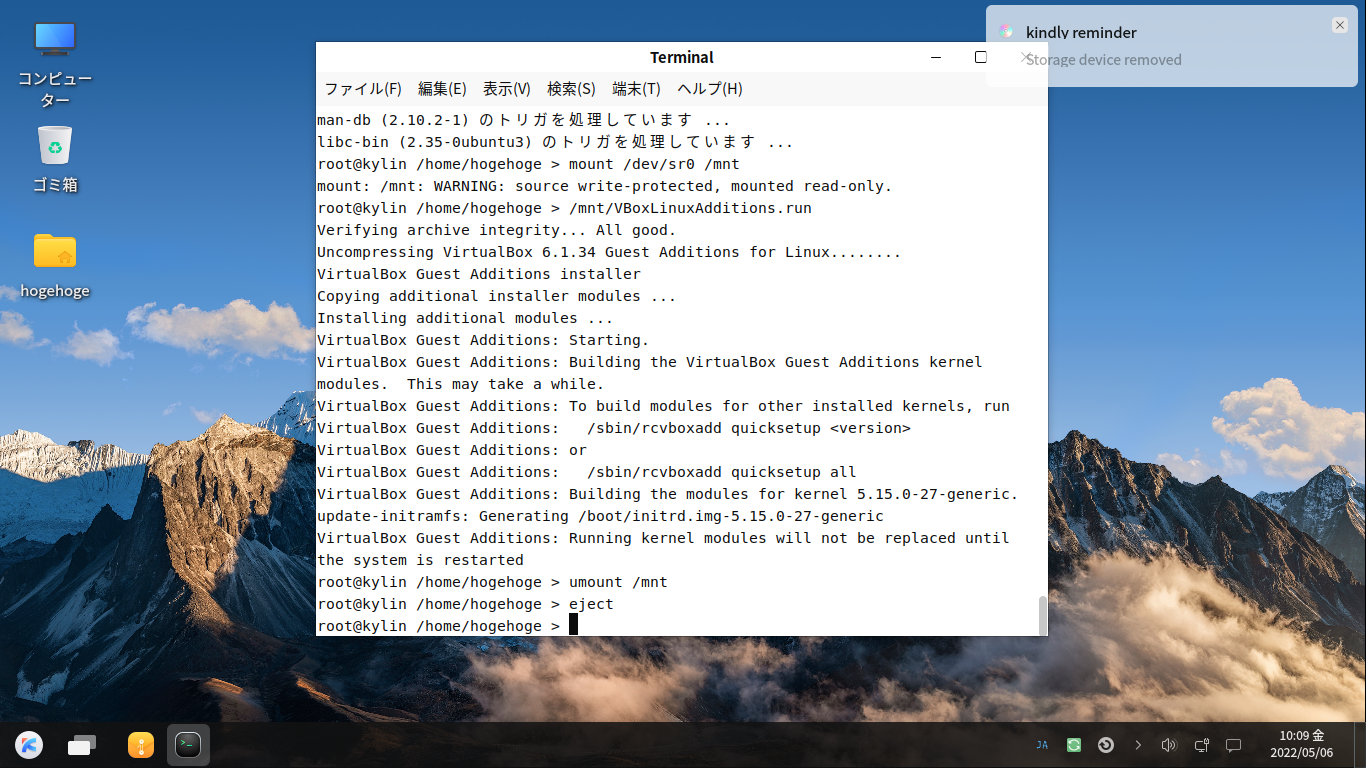Open the wired network tray icon
Image resolution: width=1366 pixels, height=768 pixels.
click(1202, 745)
